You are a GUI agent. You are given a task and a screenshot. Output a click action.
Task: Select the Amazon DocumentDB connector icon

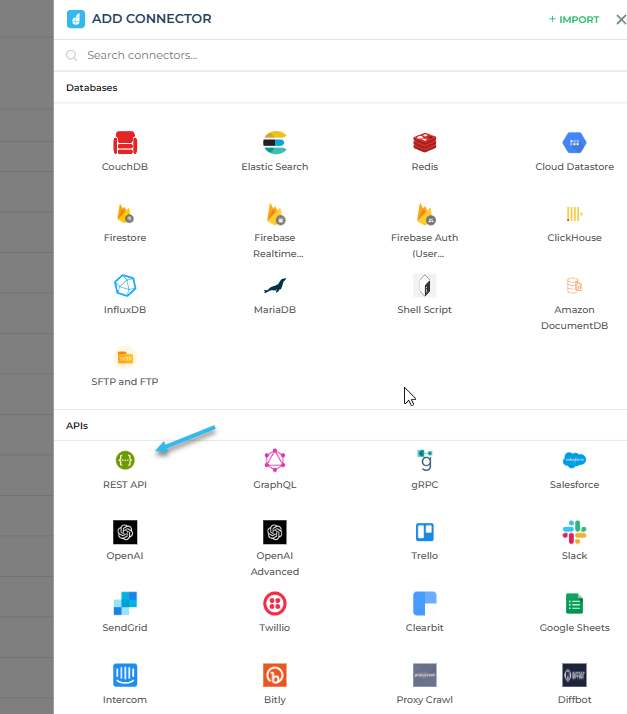click(574, 286)
